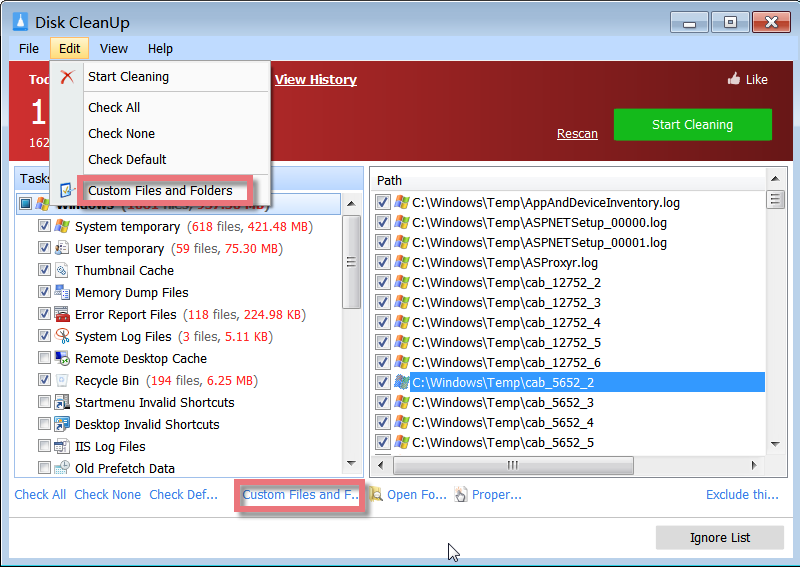Select row C:\Windows\Temp\cab_5652_3

click(x=503, y=402)
